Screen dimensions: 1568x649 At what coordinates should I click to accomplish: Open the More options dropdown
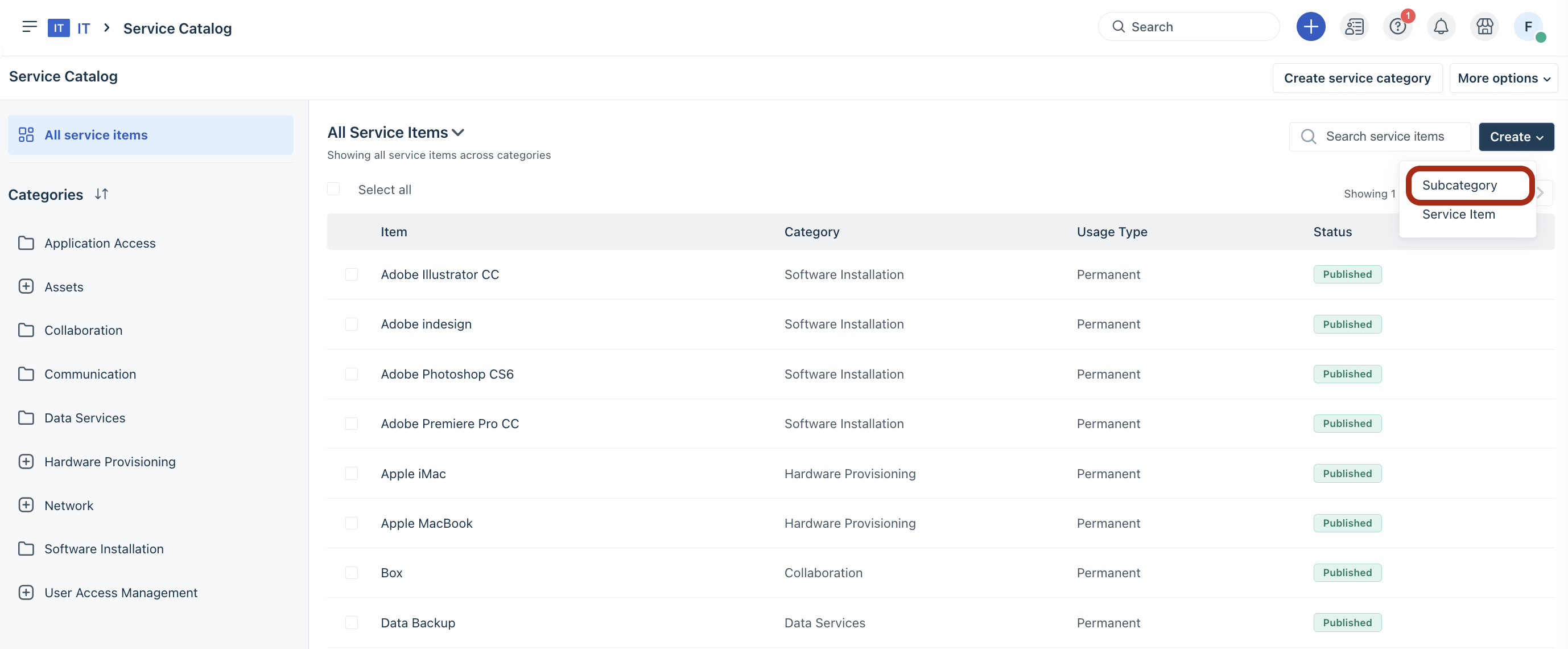(1503, 78)
